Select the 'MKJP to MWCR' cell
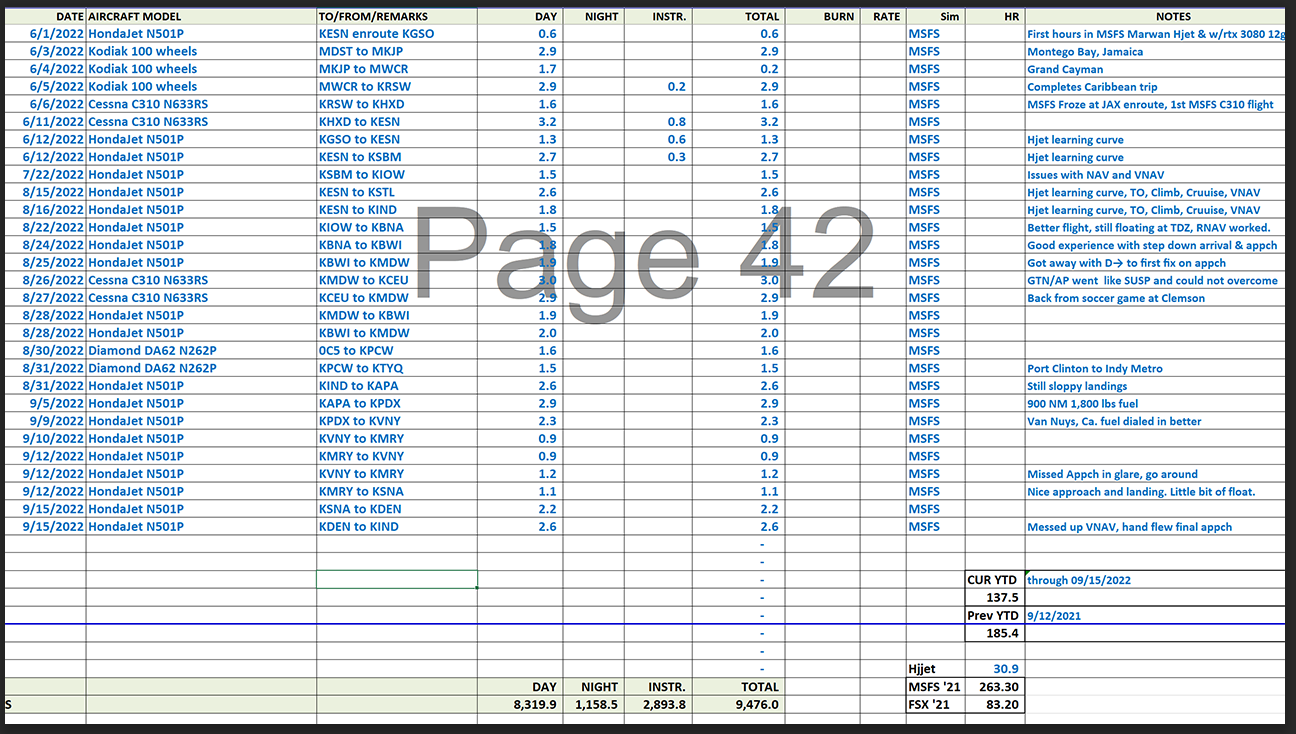1296x734 pixels. point(397,69)
